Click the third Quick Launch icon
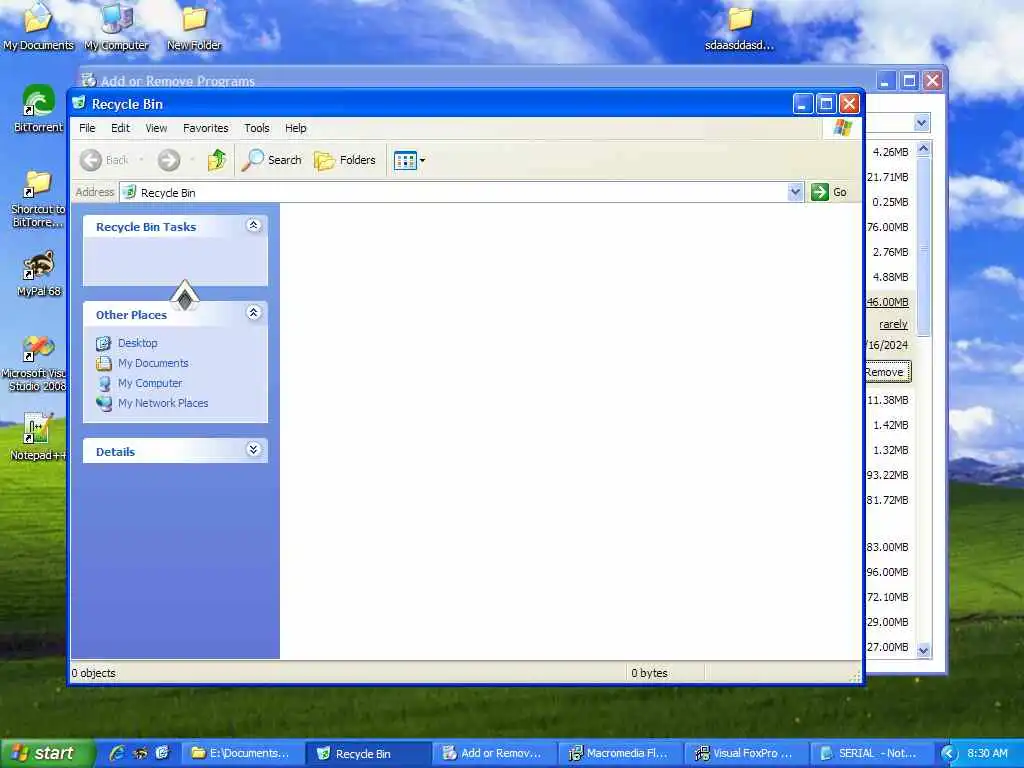Screen dimensions: 1024x768 (x=162, y=753)
